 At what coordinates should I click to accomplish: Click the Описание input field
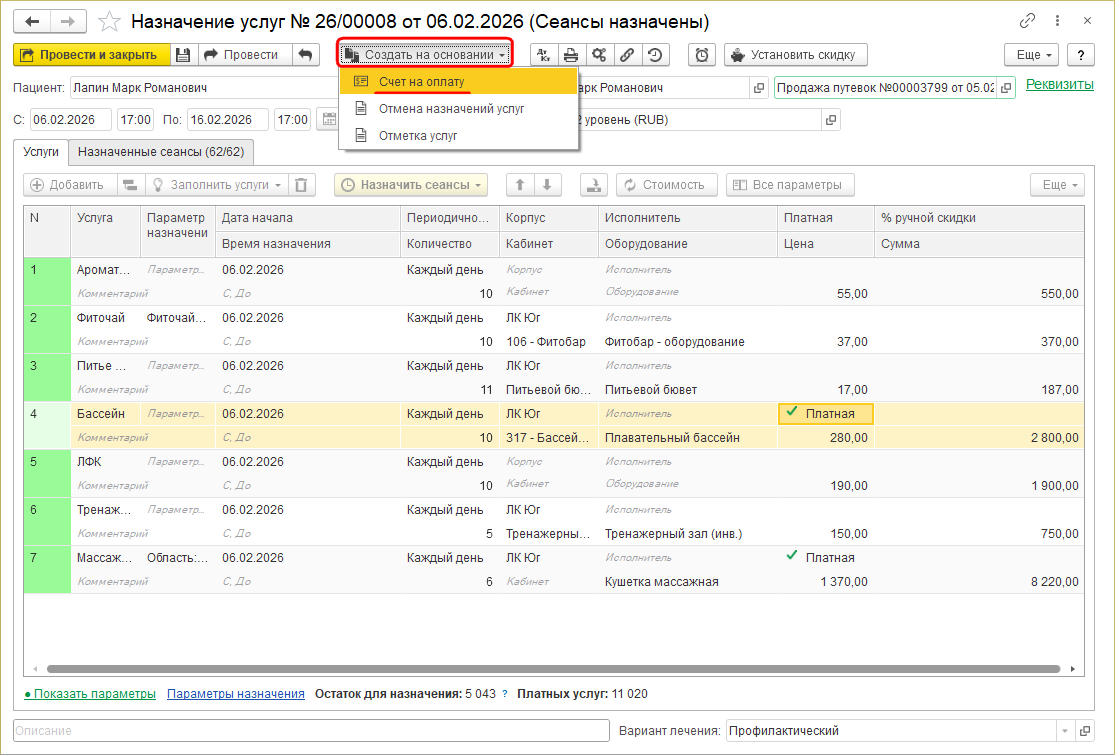311,731
